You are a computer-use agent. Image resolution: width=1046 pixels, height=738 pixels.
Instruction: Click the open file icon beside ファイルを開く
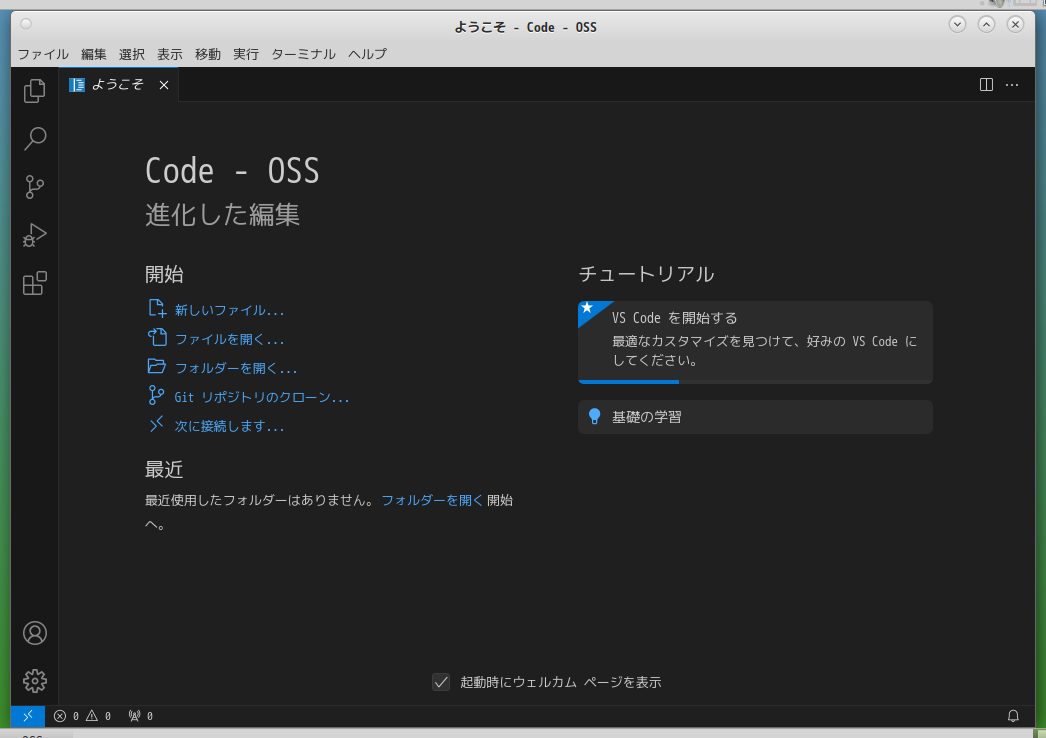(x=157, y=338)
